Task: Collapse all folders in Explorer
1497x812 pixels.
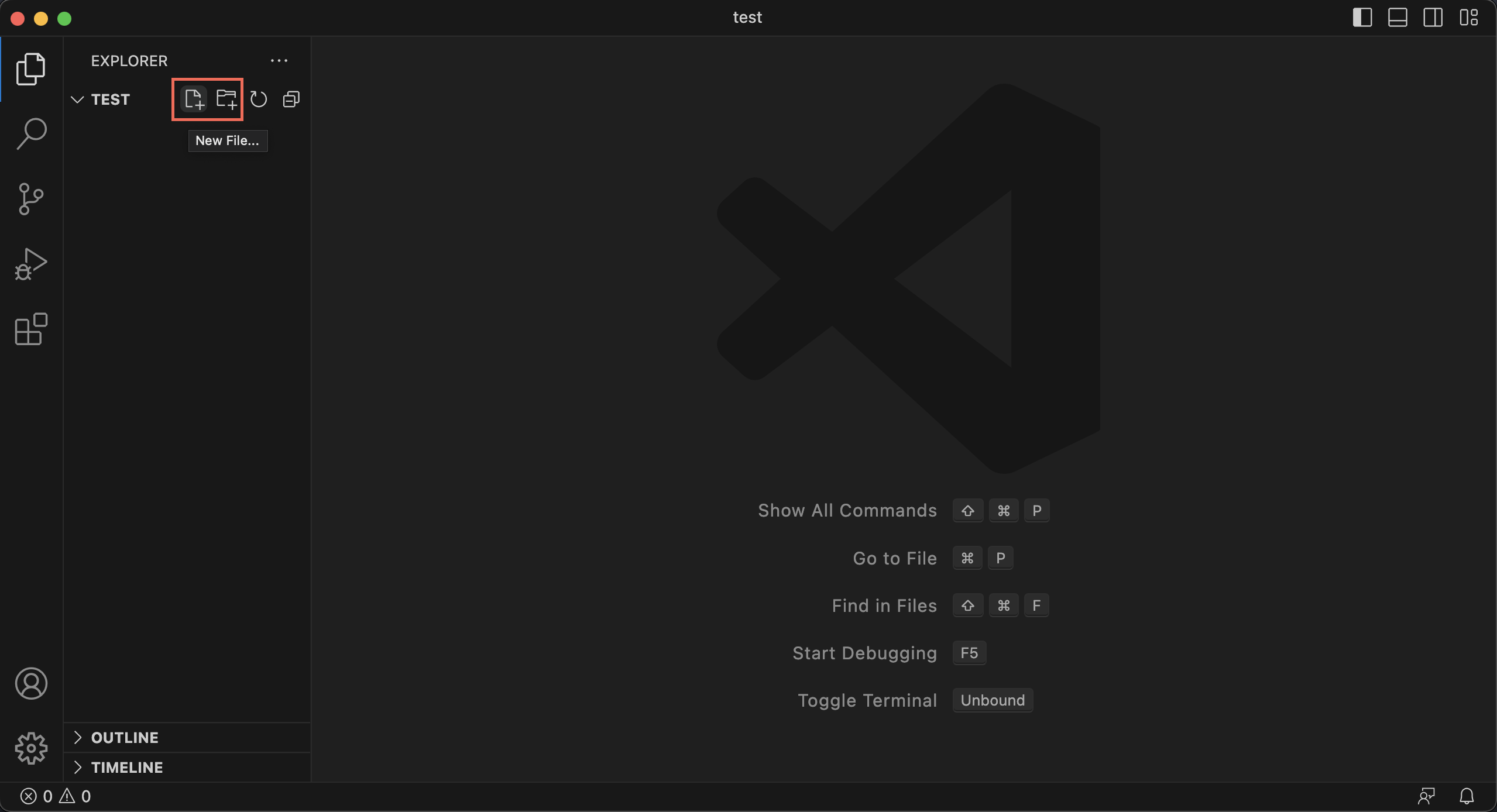Action: pos(291,99)
